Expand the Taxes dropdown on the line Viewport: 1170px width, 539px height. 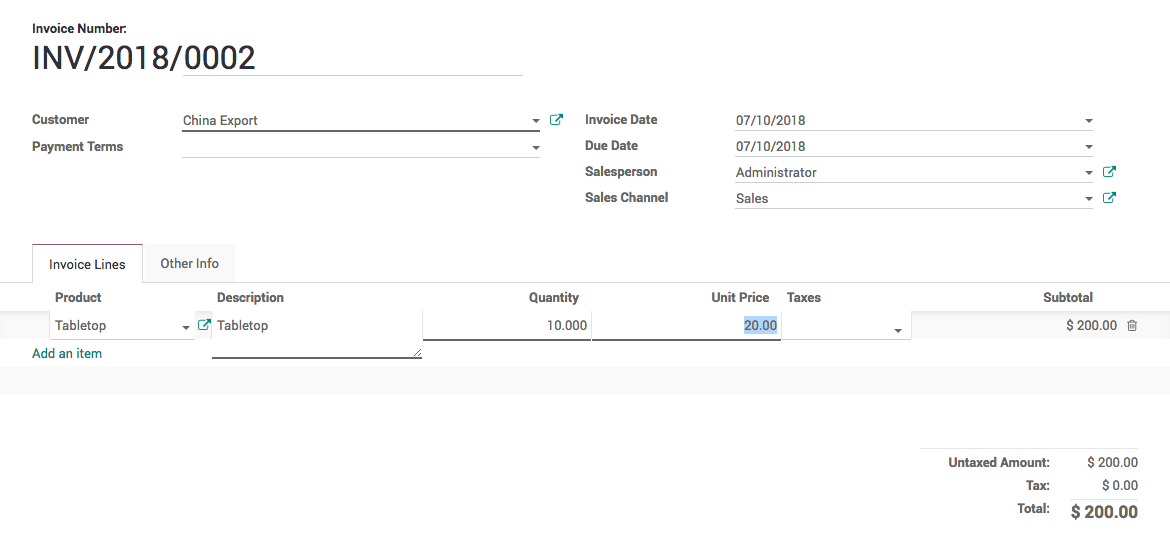(897, 330)
